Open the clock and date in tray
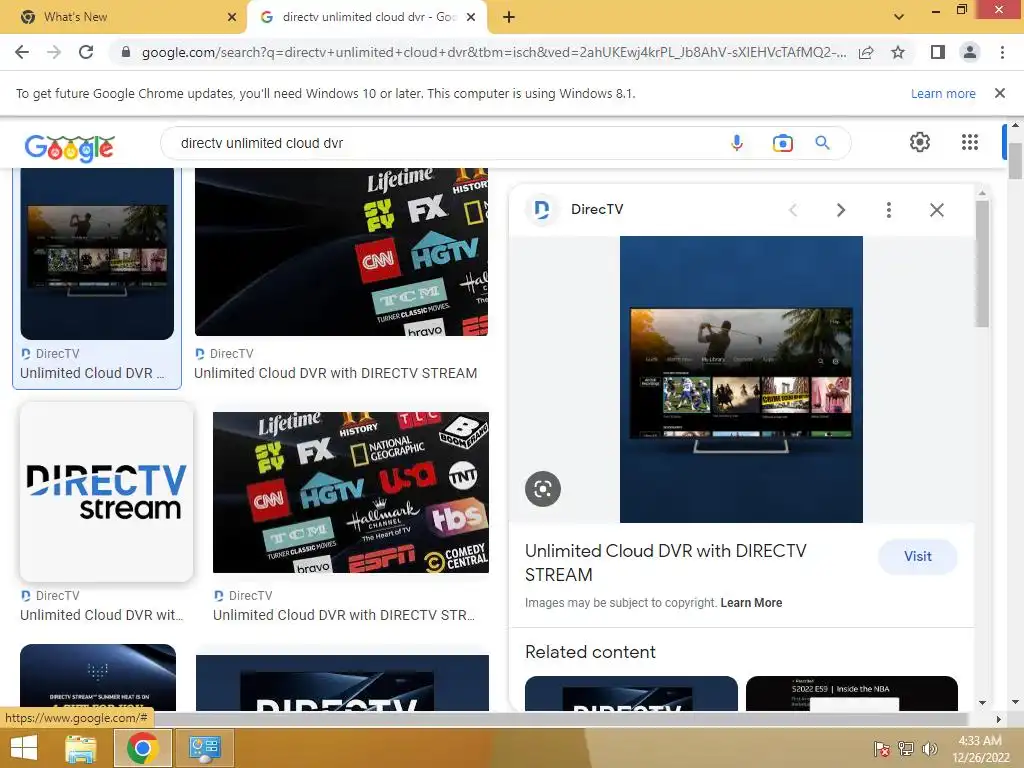The height and width of the screenshot is (768, 1024). pyautogui.click(x=980, y=749)
